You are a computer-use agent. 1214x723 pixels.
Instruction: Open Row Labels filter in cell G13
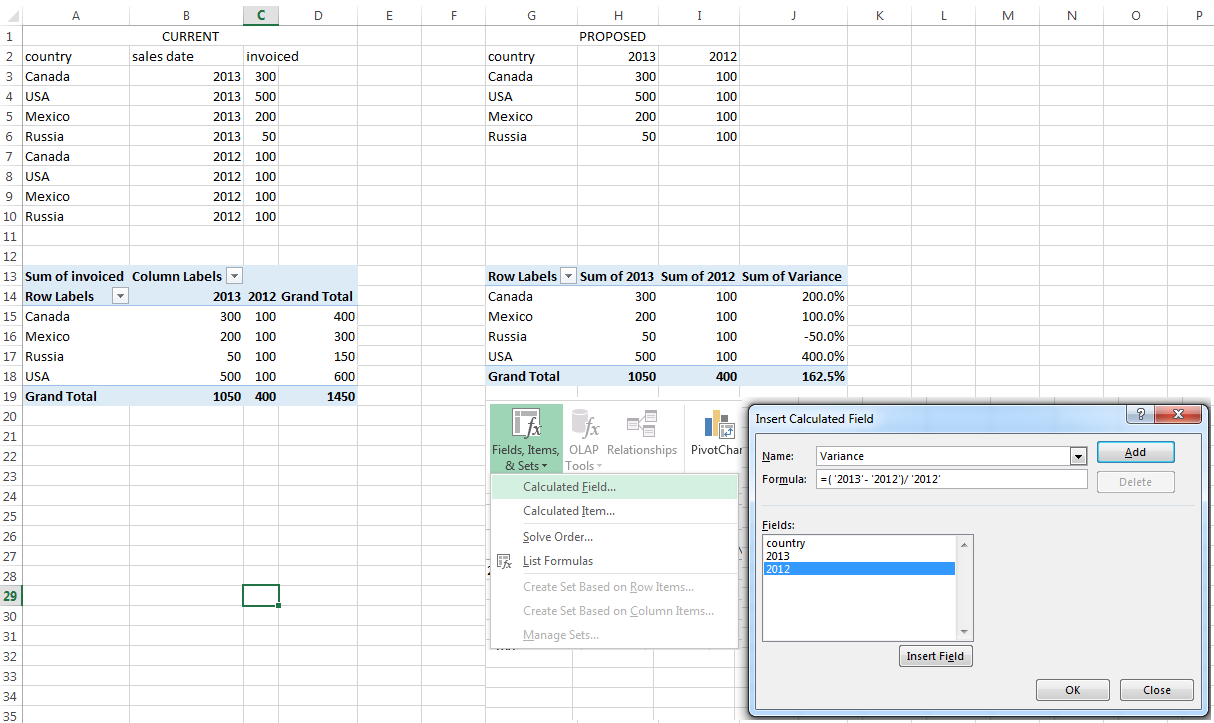[x=568, y=276]
